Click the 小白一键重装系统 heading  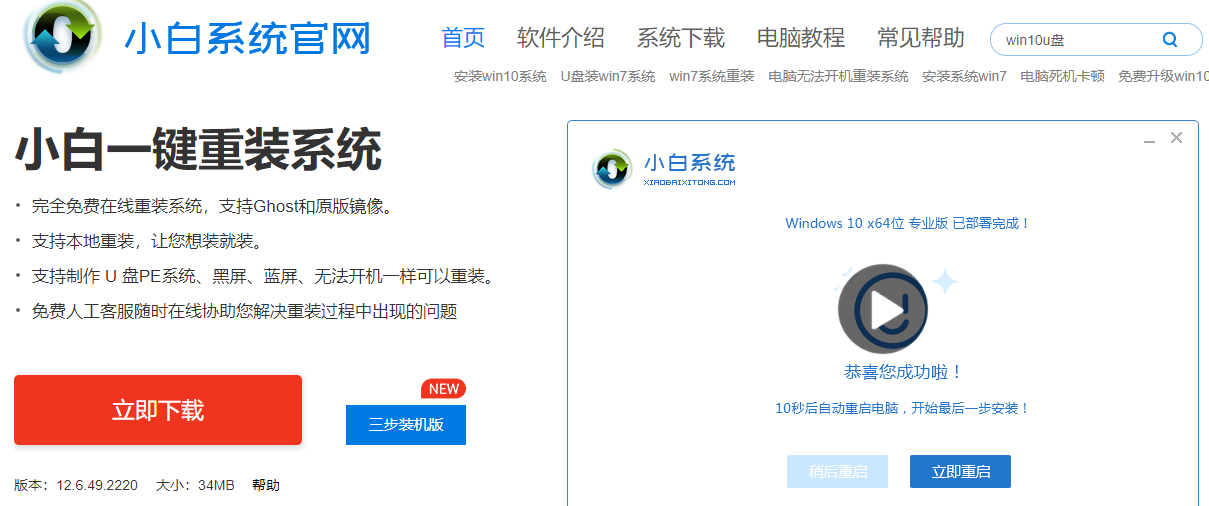(x=198, y=151)
